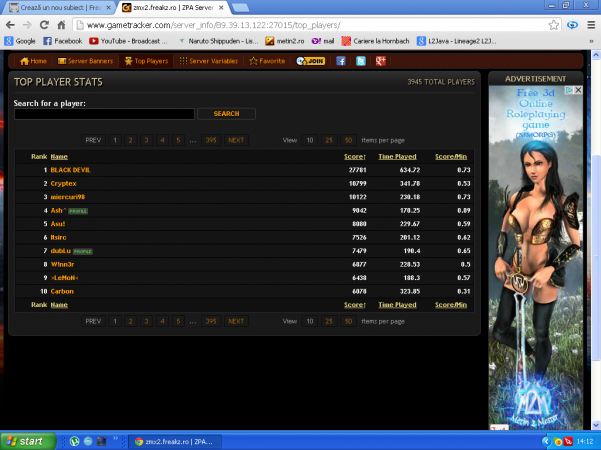601x450 pixels.
Task: Click the Favorite nav item
Action: click(x=267, y=61)
